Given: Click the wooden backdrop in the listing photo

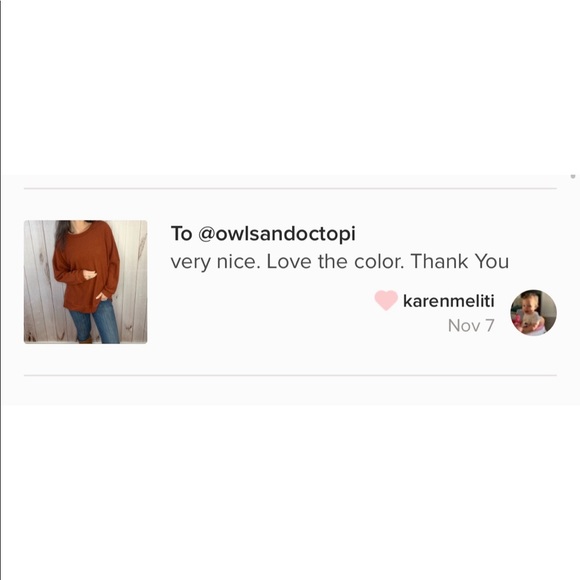Looking at the screenshot, I should coord(134,281).
